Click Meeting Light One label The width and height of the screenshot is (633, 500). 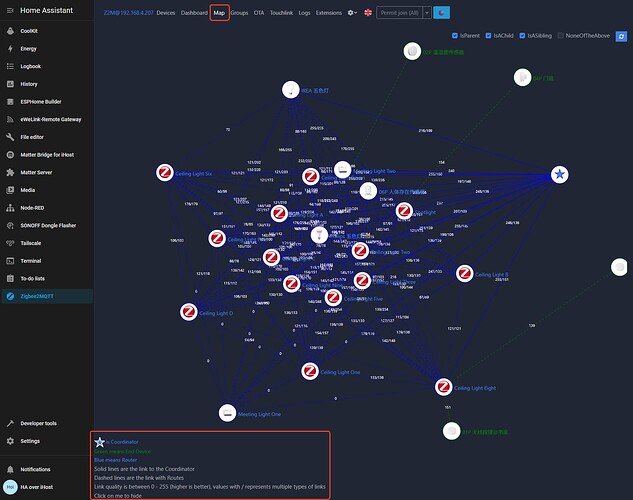(259, 414)
